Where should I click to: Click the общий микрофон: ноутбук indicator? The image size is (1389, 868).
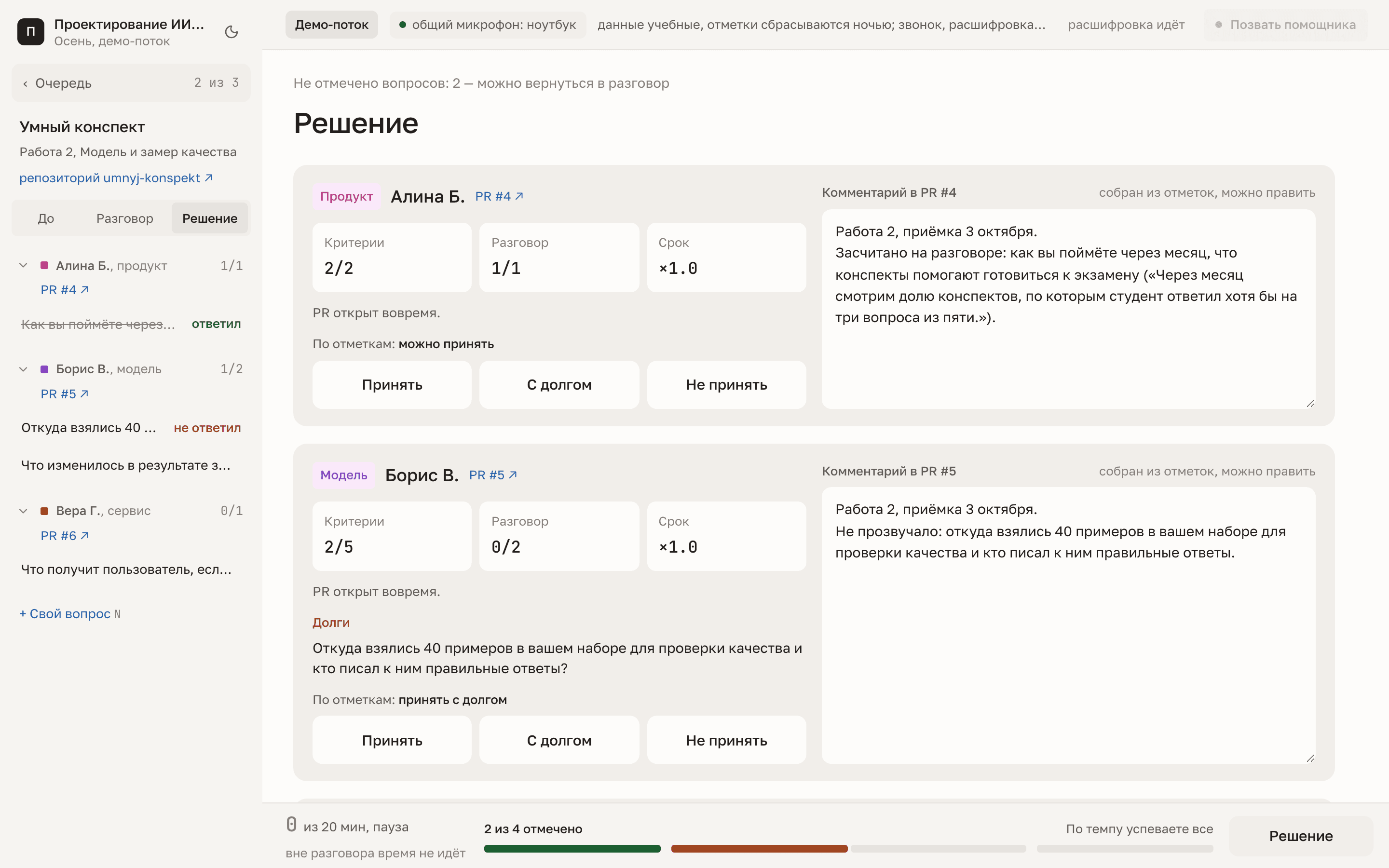(x=488, y=25)
